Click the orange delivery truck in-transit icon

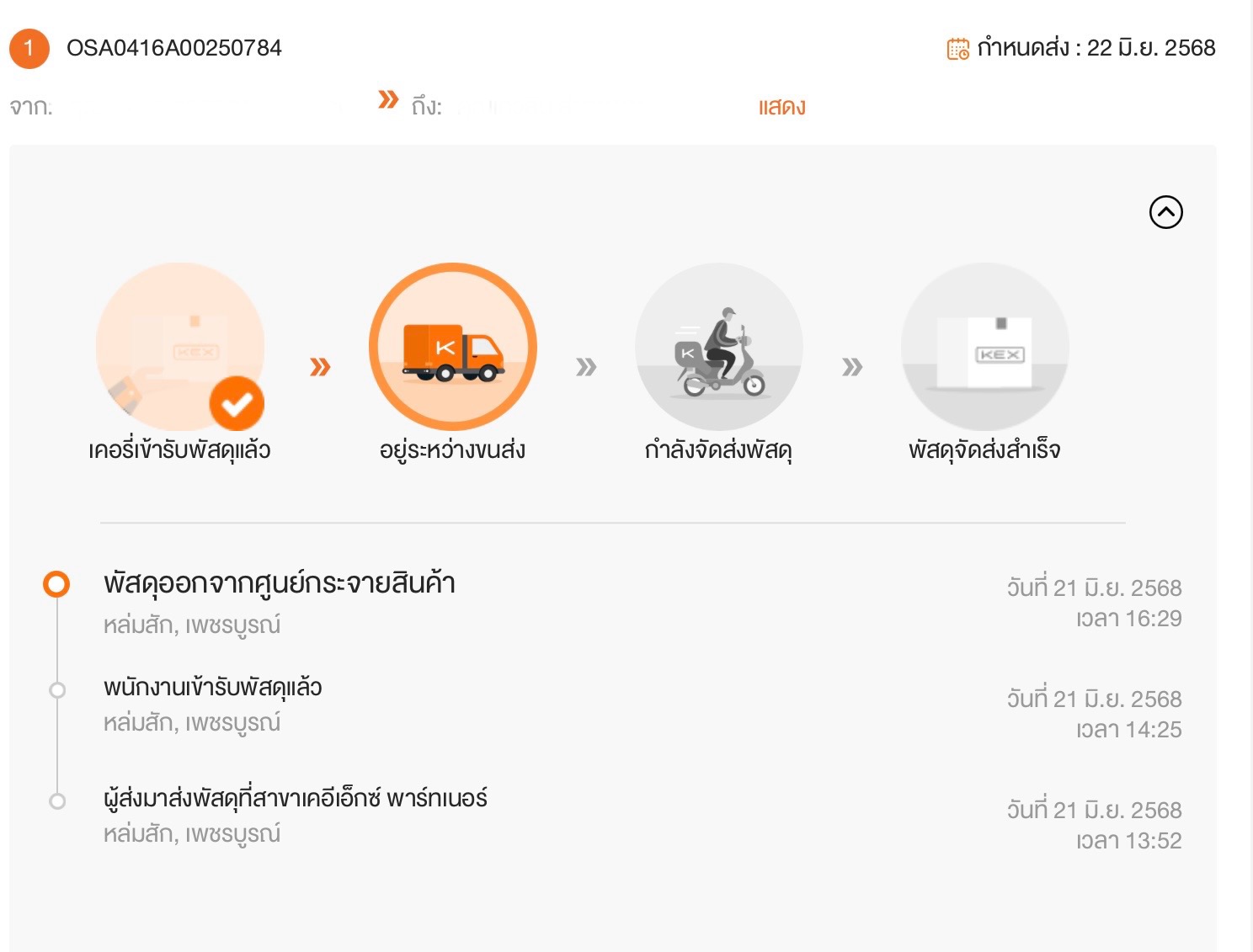pos(453,347)
